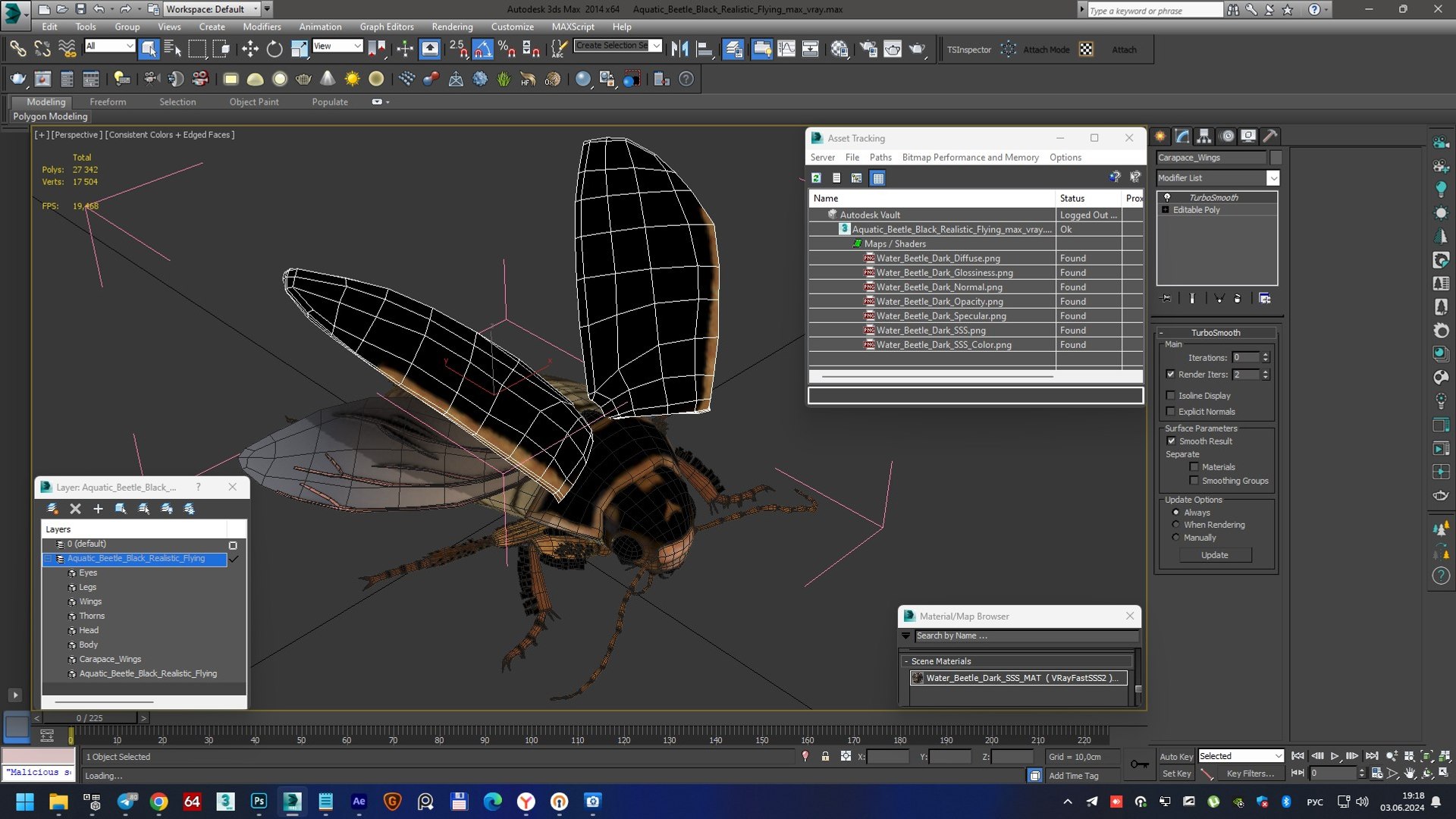Select When Rendering update option
Viewport: 1456px width, 819px height.
point(1176,525)
